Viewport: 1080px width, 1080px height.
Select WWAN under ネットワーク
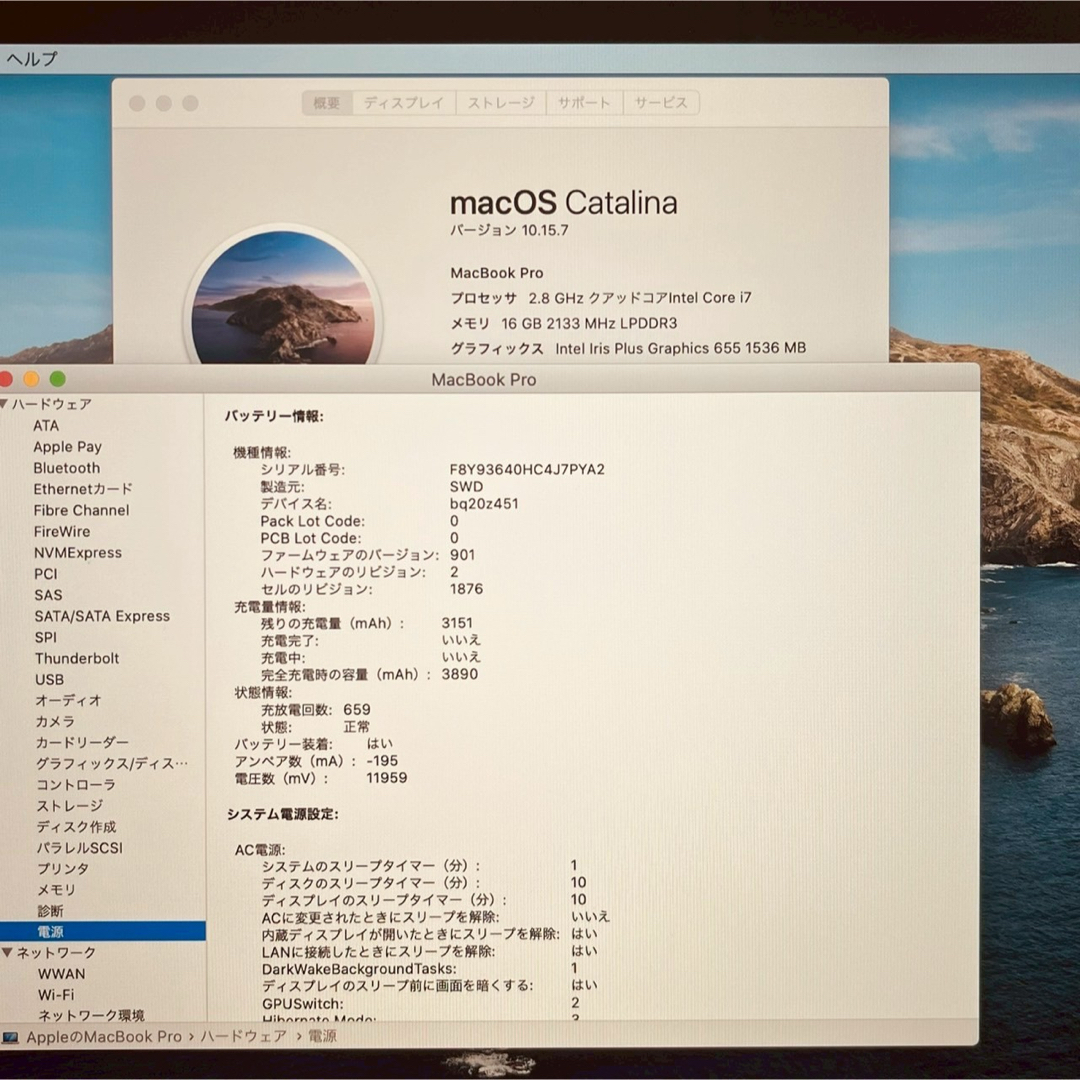click(62, 974)
